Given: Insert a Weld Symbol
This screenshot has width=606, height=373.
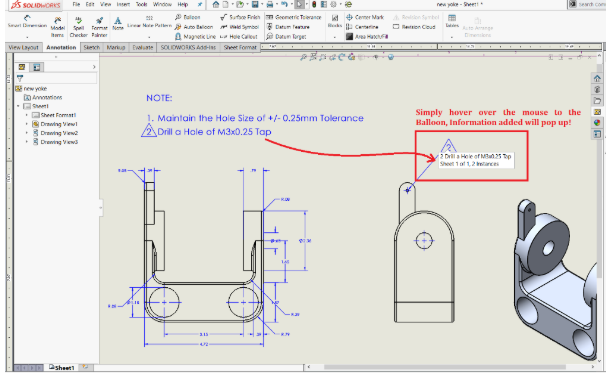Looking at the screenshot, I should tap(239, 27).
